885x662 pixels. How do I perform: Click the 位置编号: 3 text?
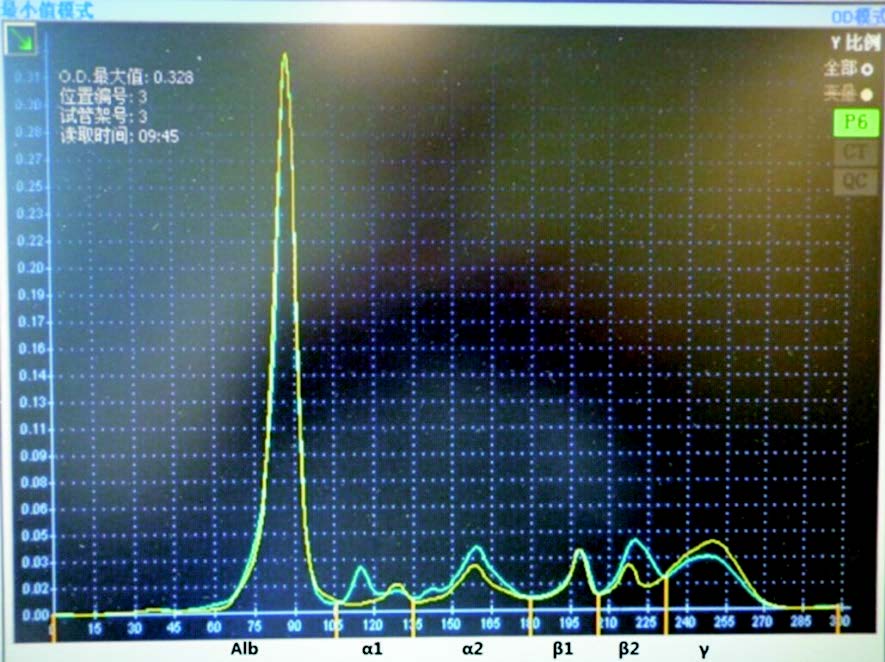tap(103, 97)
